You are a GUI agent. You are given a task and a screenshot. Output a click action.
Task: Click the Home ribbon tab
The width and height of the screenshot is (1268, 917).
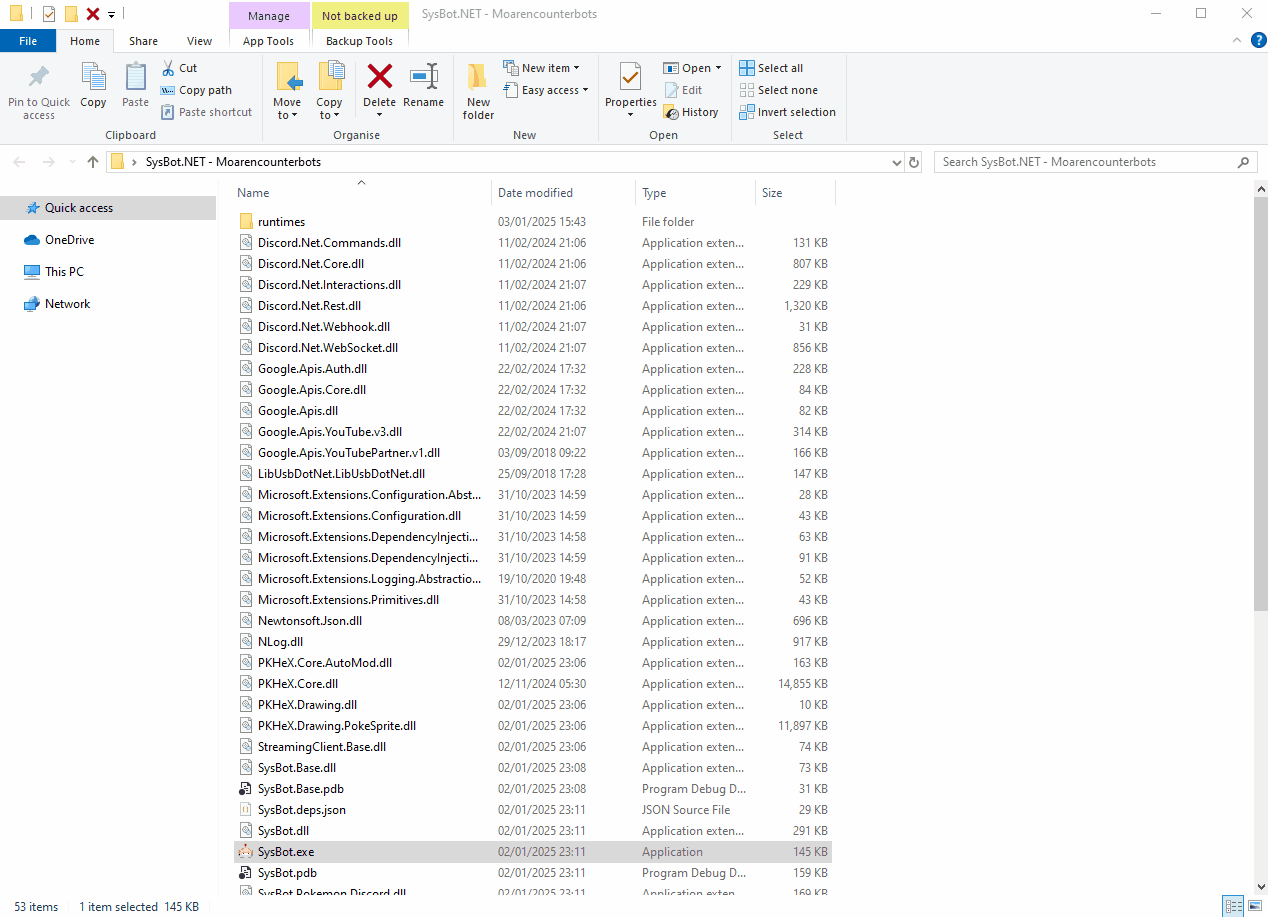point(85,41)
